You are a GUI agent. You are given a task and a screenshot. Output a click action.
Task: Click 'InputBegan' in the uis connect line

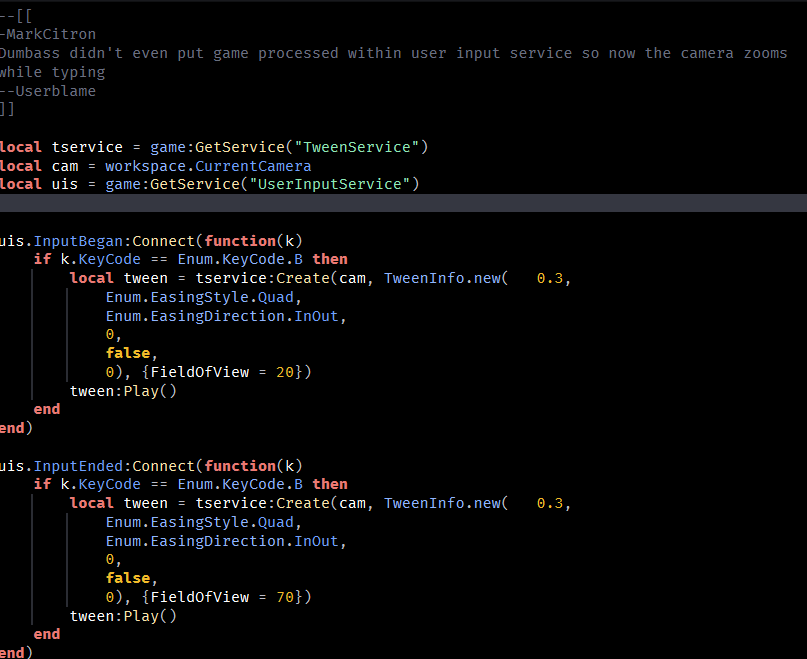(78, 241)
